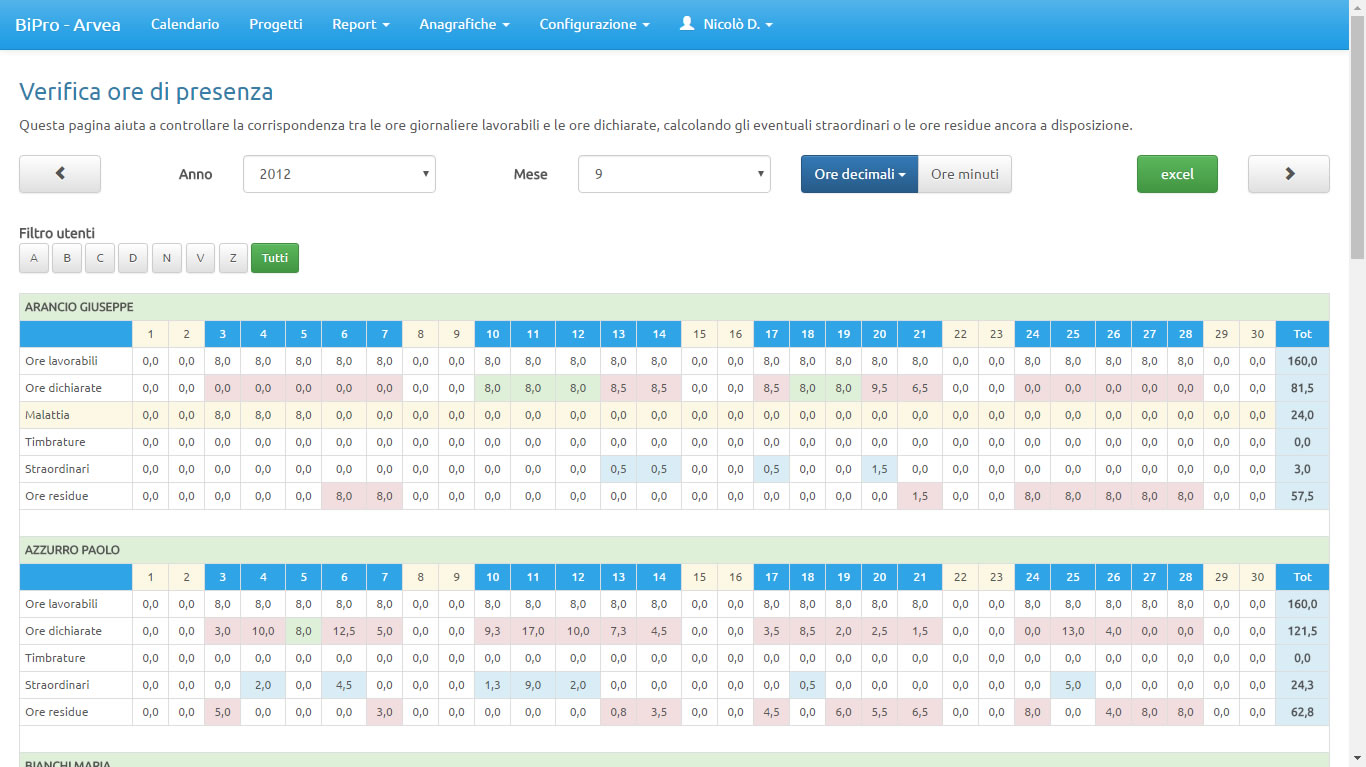
Task: Open the Anagrafiche menu
Action: [x=464, y=24]
